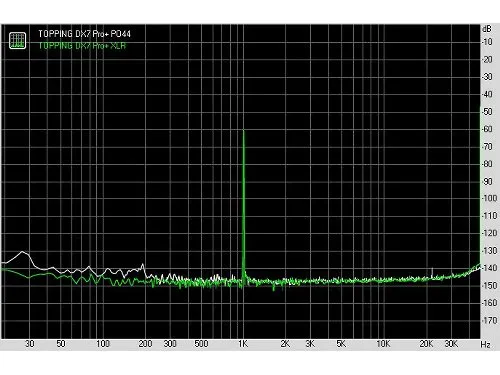Viewport: 500px width, 375px height.
Task: Click the Hz unit label on horizontal axis
Action: coord(485,344)
